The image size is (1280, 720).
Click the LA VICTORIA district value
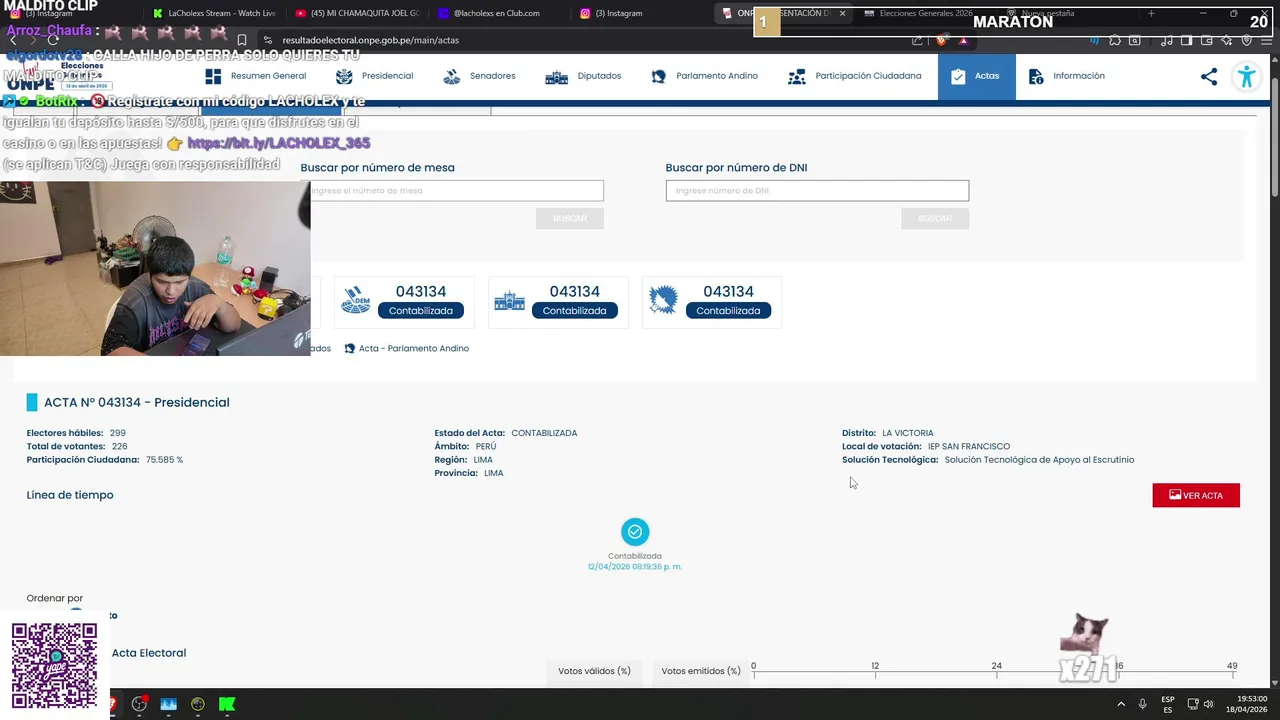click(908, 433)
